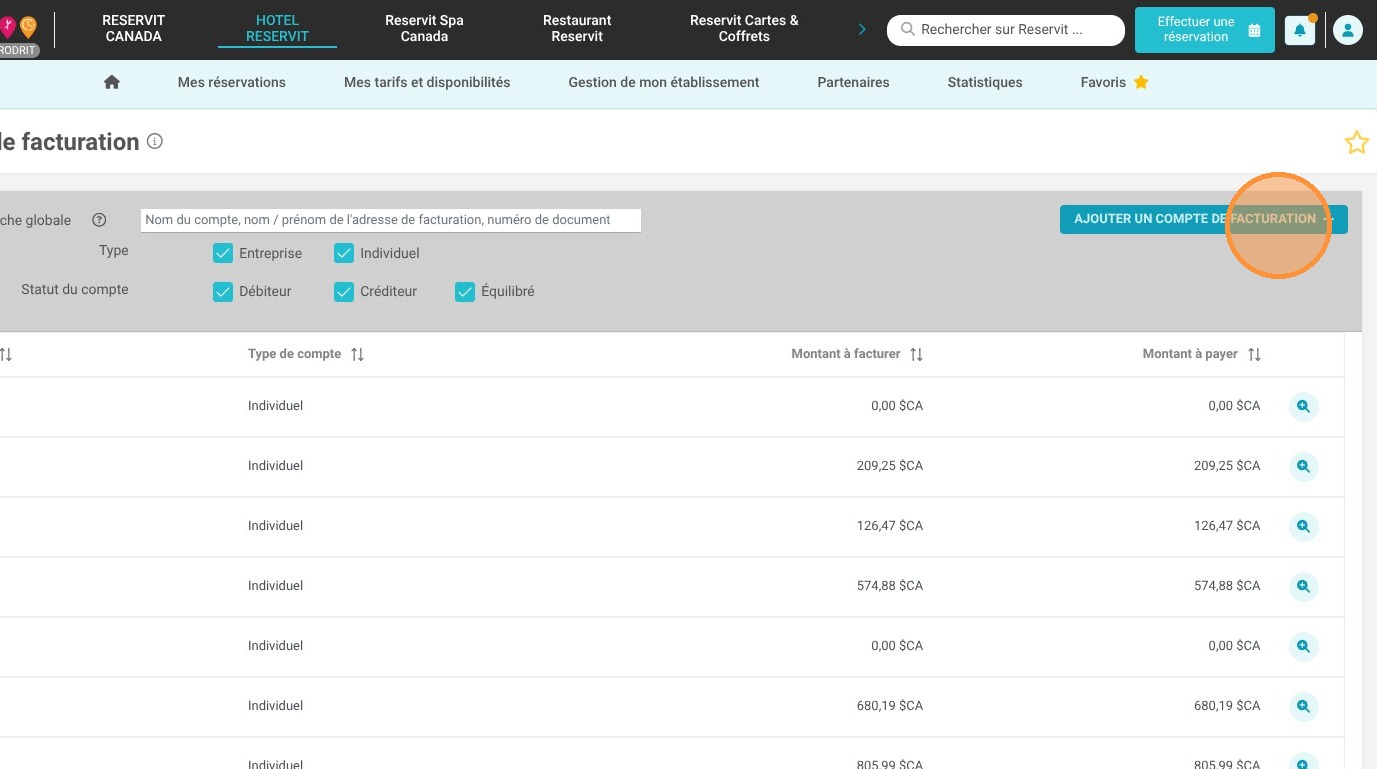
Task: View details of 126,47 $CA row
Action: click(x=1303, y=526)
